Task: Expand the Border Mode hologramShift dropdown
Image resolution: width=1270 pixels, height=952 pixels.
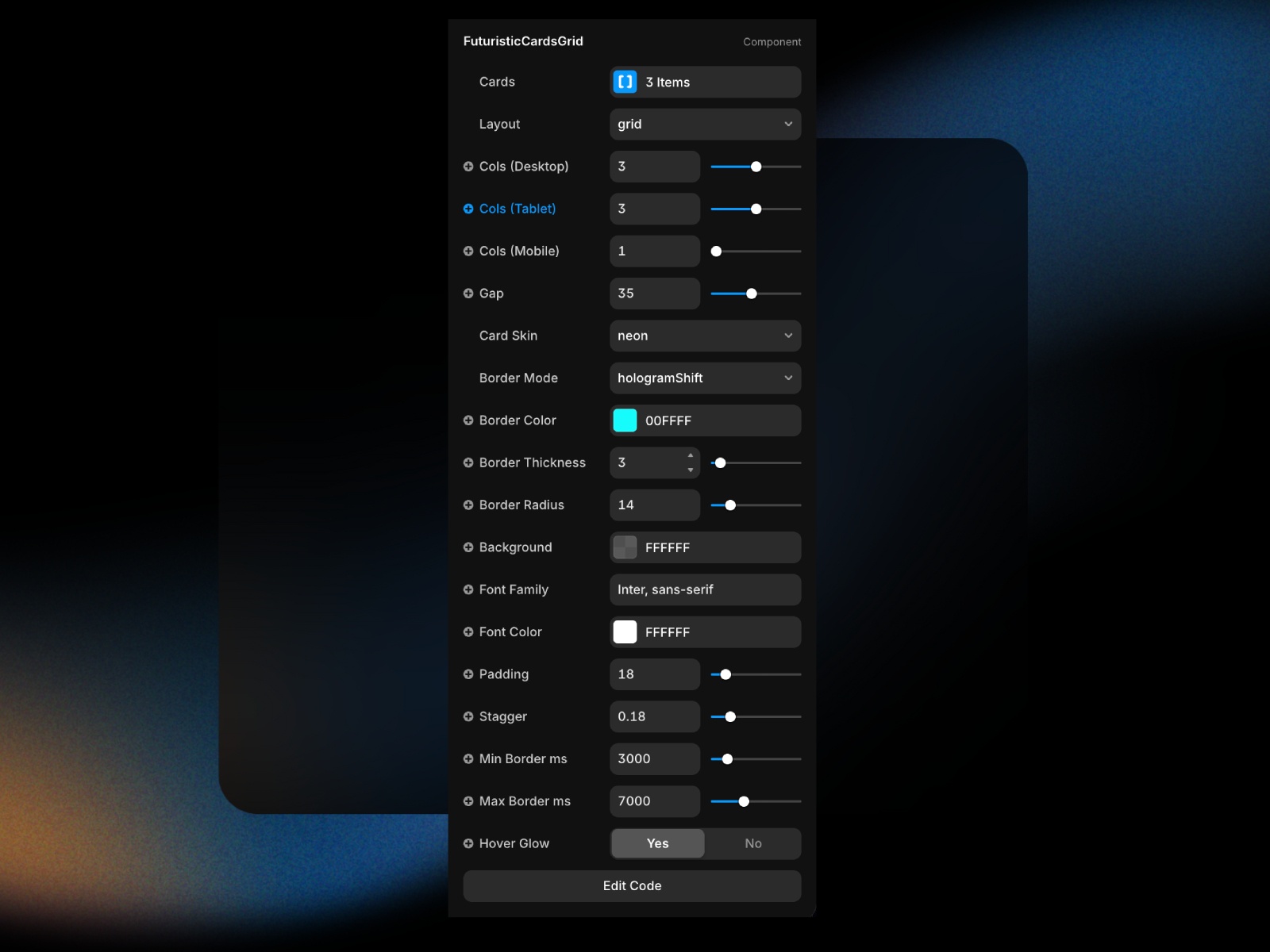Action: (705, 378)
